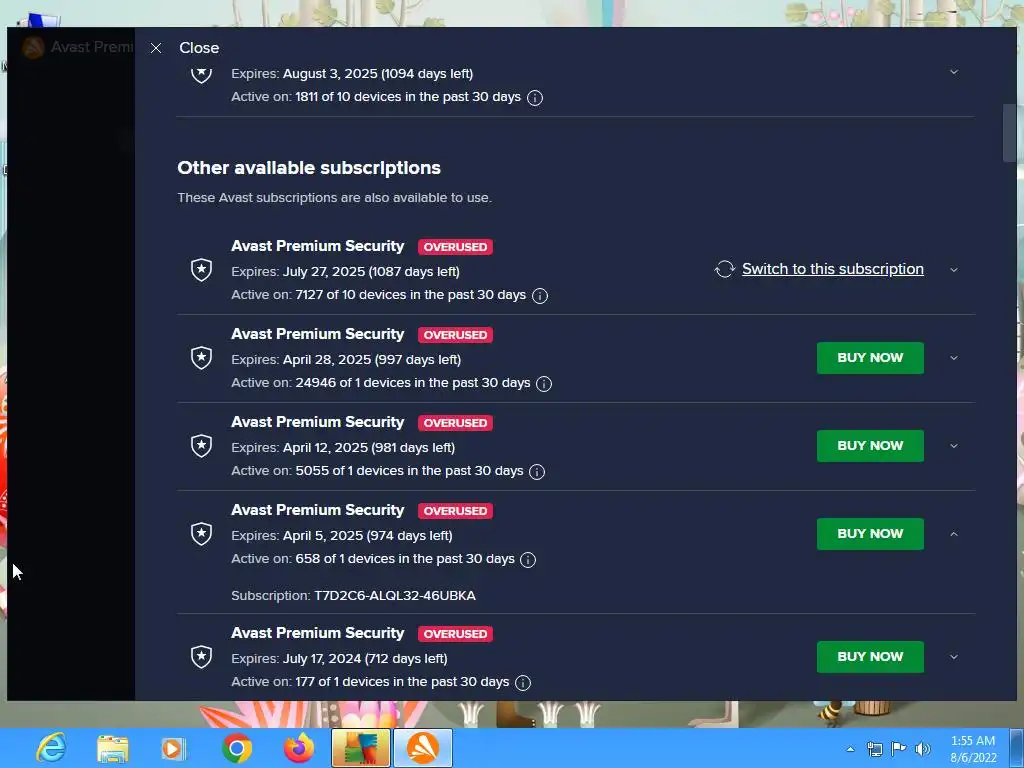Screen dimensions: 1024x768
Task: Click info icon beside 5055 of 1 devices
Action: [537, 472]
